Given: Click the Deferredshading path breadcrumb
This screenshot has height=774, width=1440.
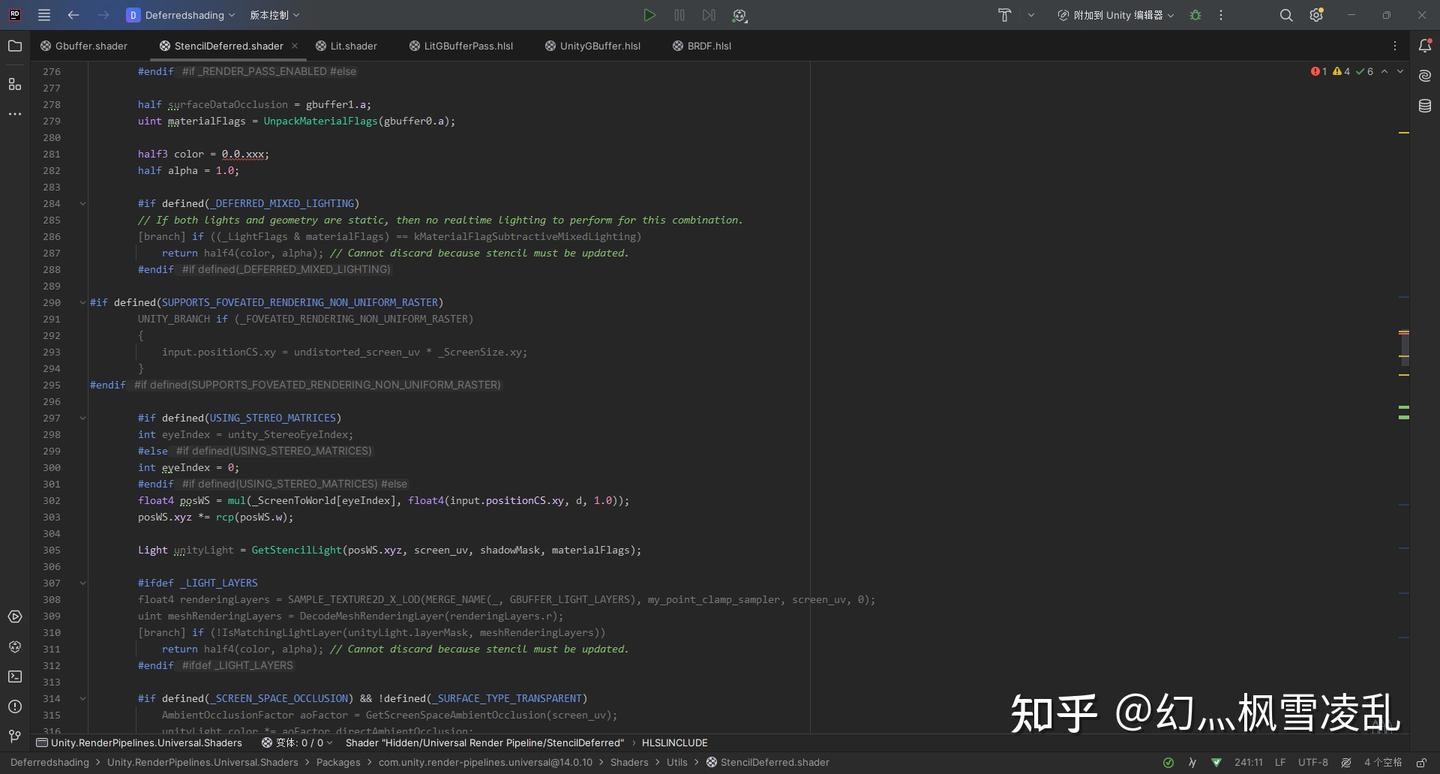Looking at the screenshot, I should click(49, 762).
